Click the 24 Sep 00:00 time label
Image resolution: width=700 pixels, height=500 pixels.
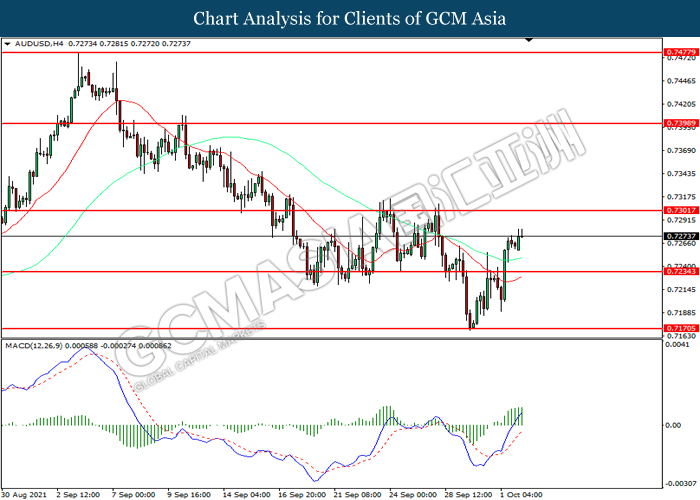click(x=413, y=495)
